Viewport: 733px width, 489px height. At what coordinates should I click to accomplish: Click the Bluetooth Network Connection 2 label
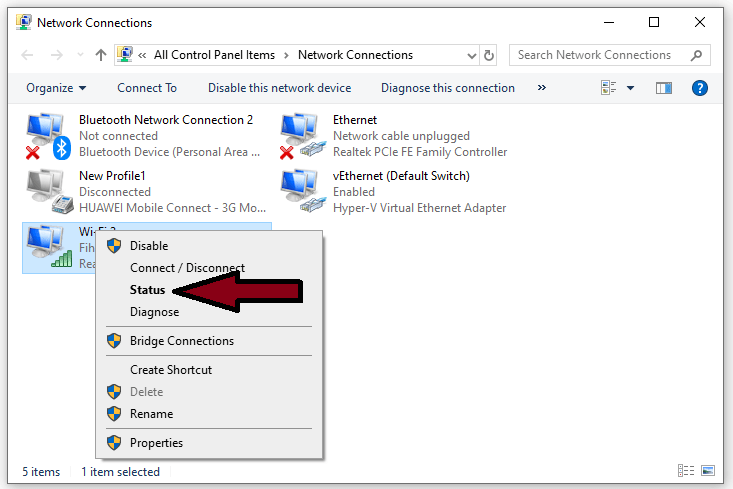tap(166, 120)
